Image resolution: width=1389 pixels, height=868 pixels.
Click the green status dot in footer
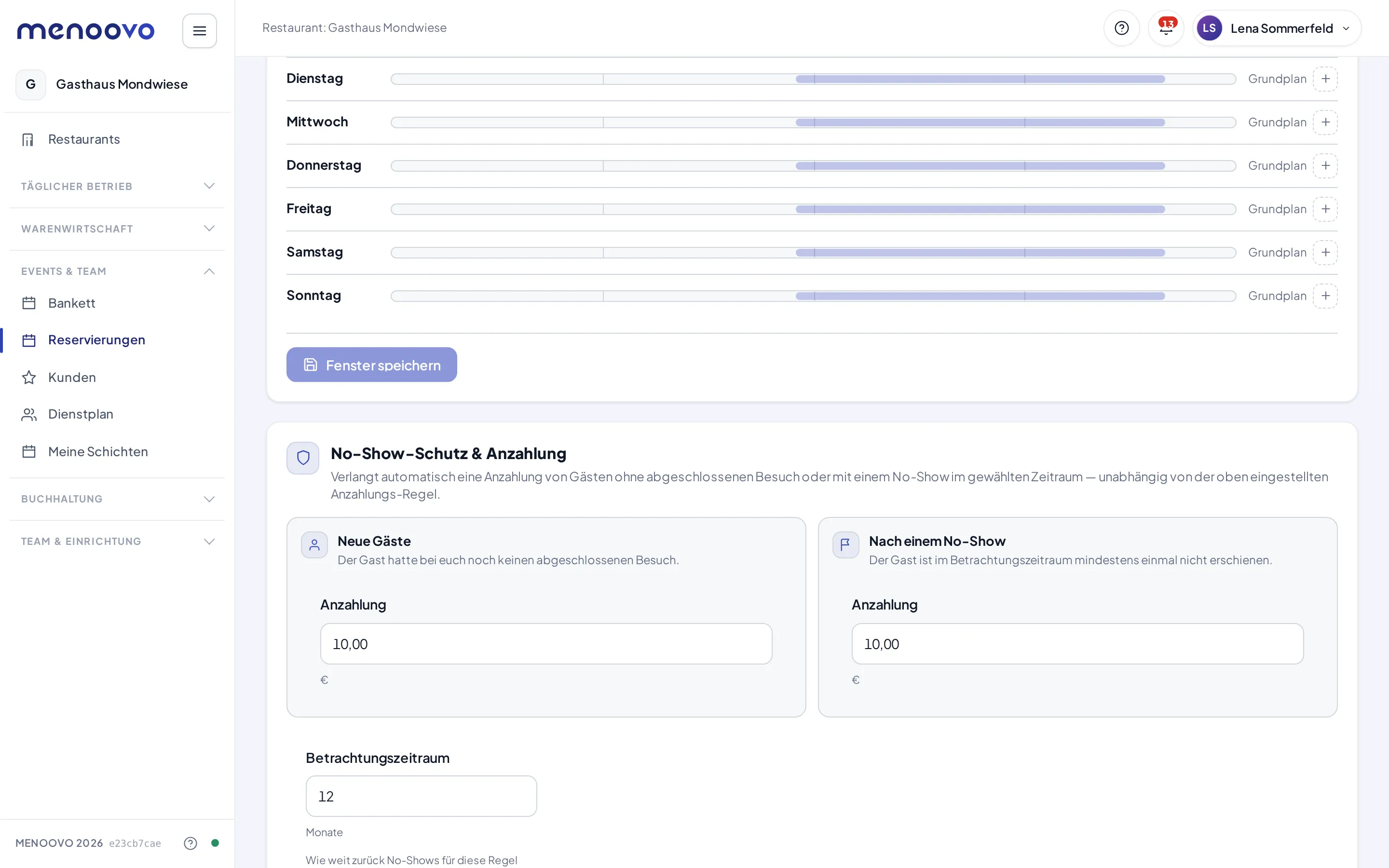(x=215, y=843)
